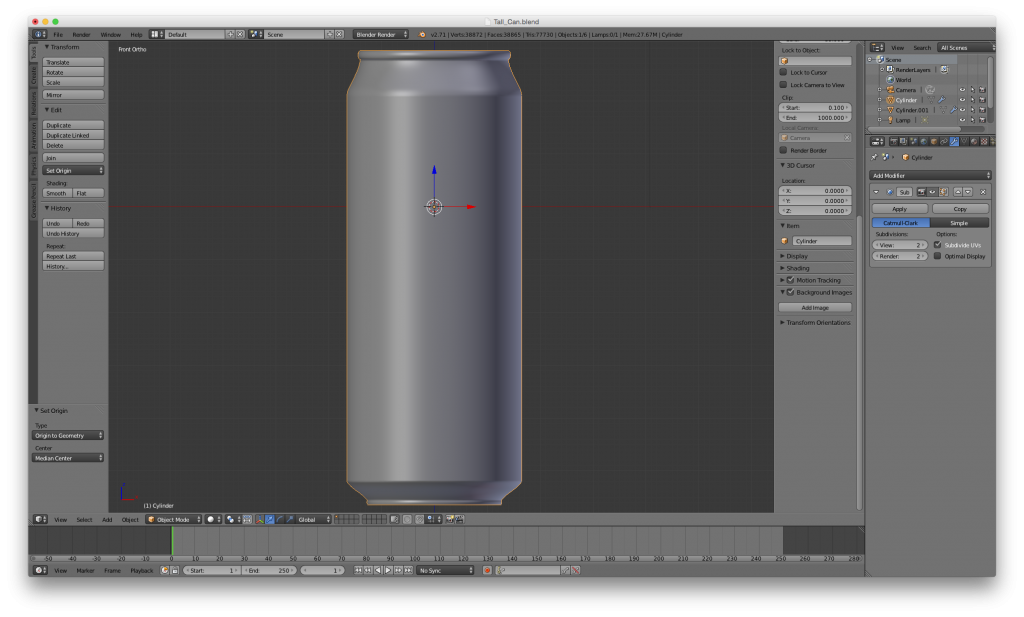Open the Add Modifier dropdown
Image resolution: width=1024 pixels, height=617 pixels.
[930, 175]
